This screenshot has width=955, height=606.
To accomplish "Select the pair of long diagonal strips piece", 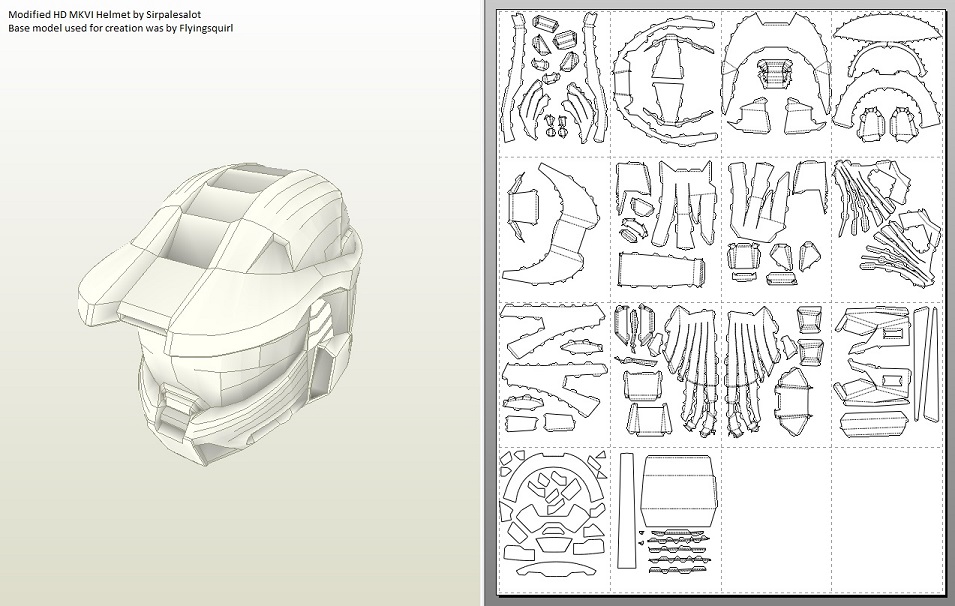I will coord(927,364).
